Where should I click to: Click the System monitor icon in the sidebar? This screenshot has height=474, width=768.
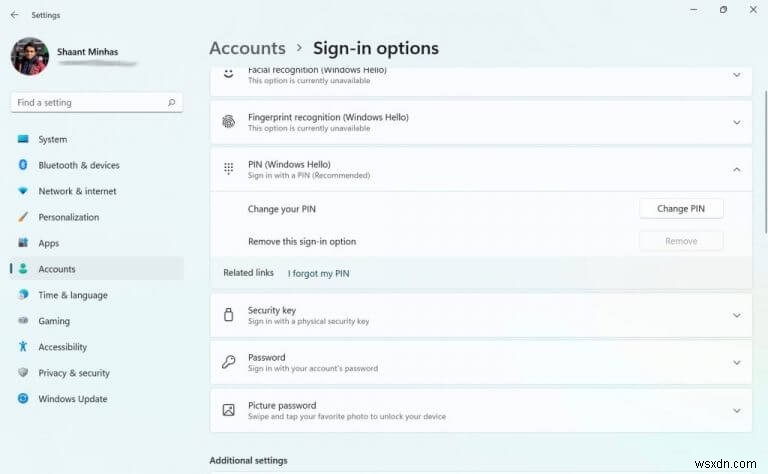tap(23, 139)
